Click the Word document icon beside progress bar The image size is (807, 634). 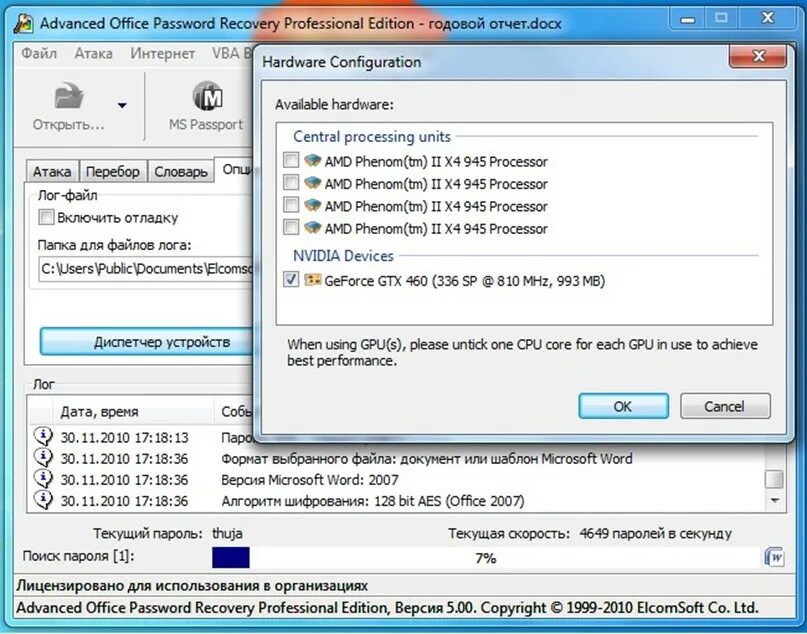(774, 557)
